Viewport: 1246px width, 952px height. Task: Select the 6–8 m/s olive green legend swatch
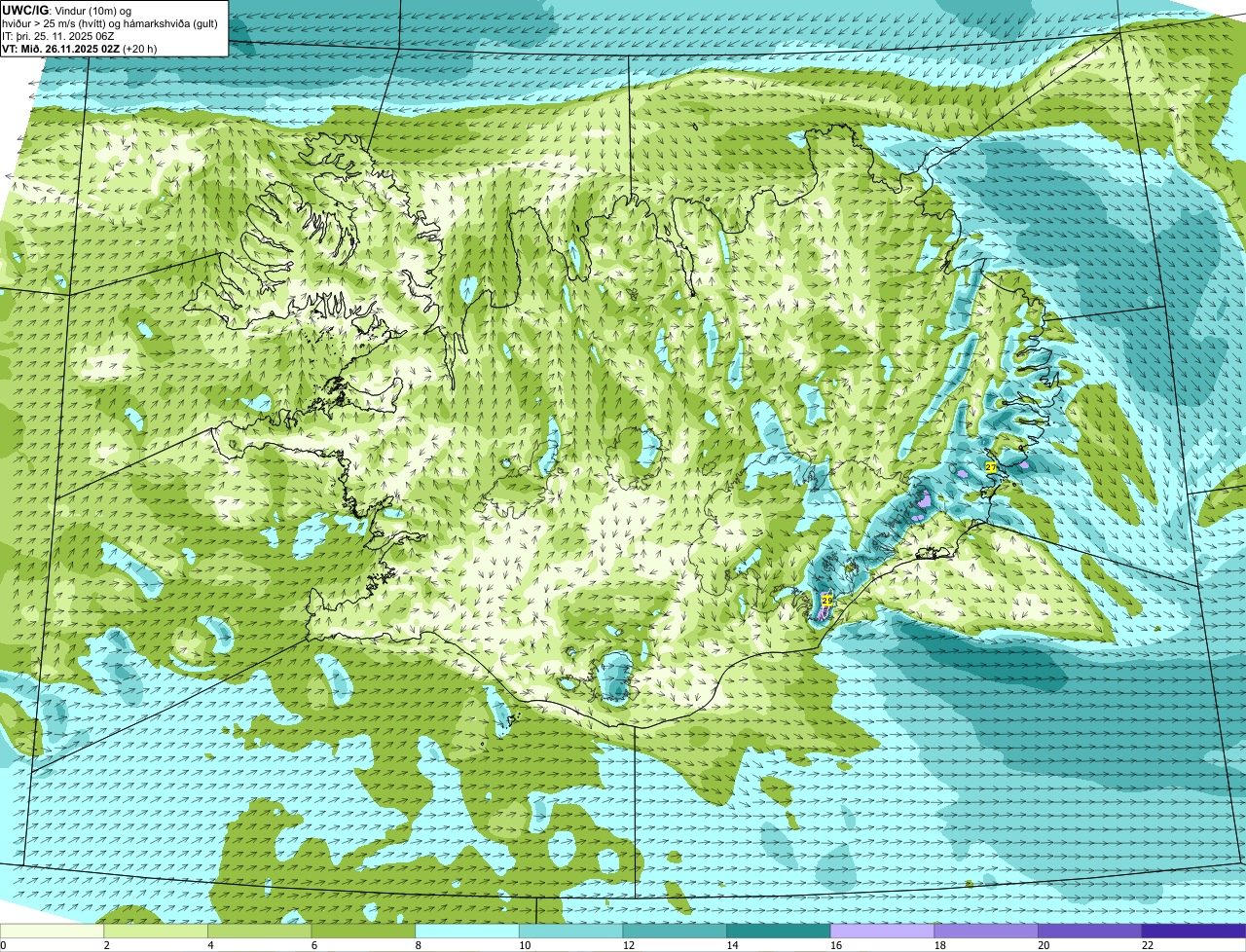click(363, 932)
